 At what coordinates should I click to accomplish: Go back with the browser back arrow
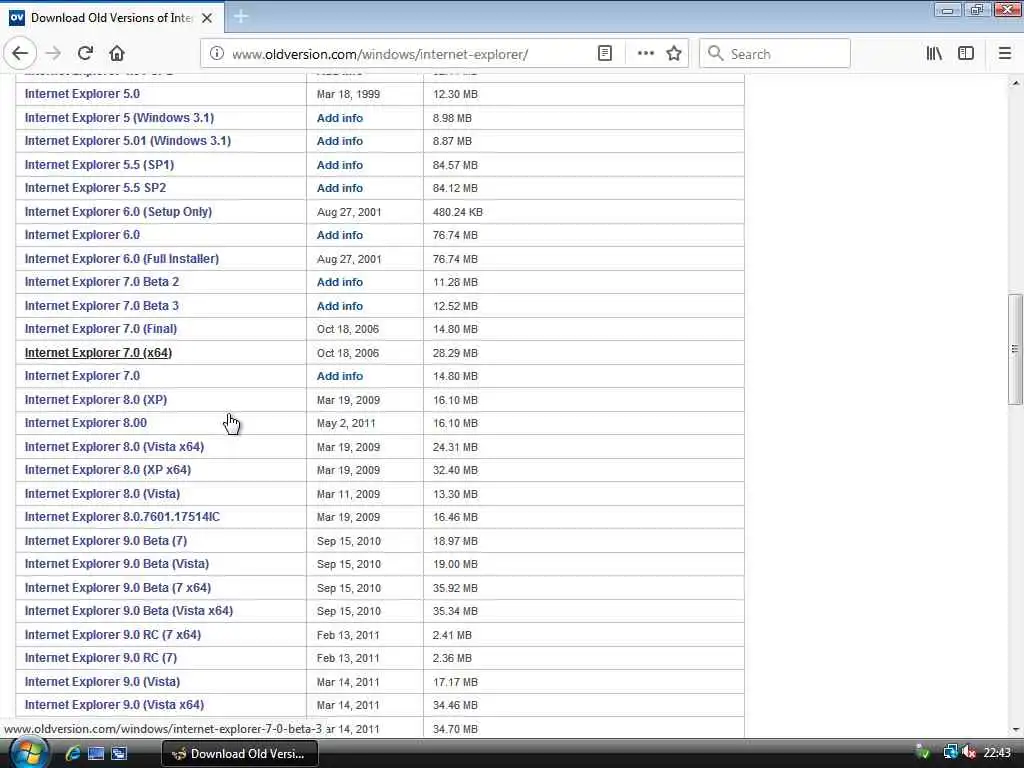point(20,54)
